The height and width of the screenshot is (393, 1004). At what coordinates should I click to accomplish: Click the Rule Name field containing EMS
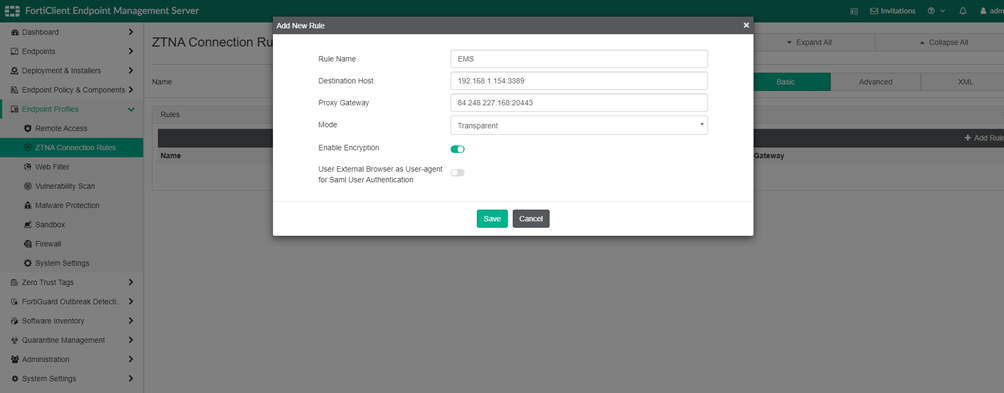pos(579,59)
